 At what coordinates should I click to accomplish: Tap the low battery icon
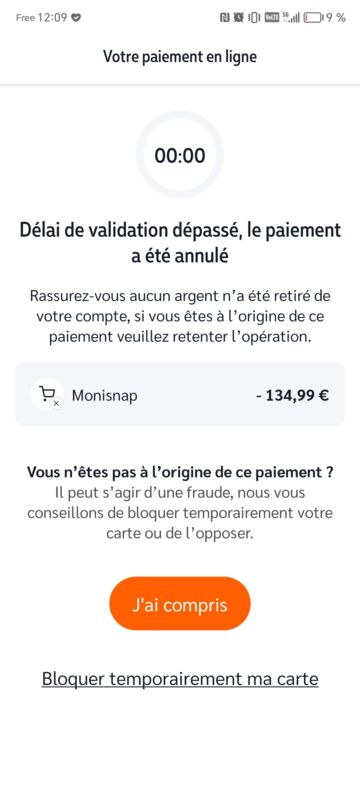(x=314, y=18)
